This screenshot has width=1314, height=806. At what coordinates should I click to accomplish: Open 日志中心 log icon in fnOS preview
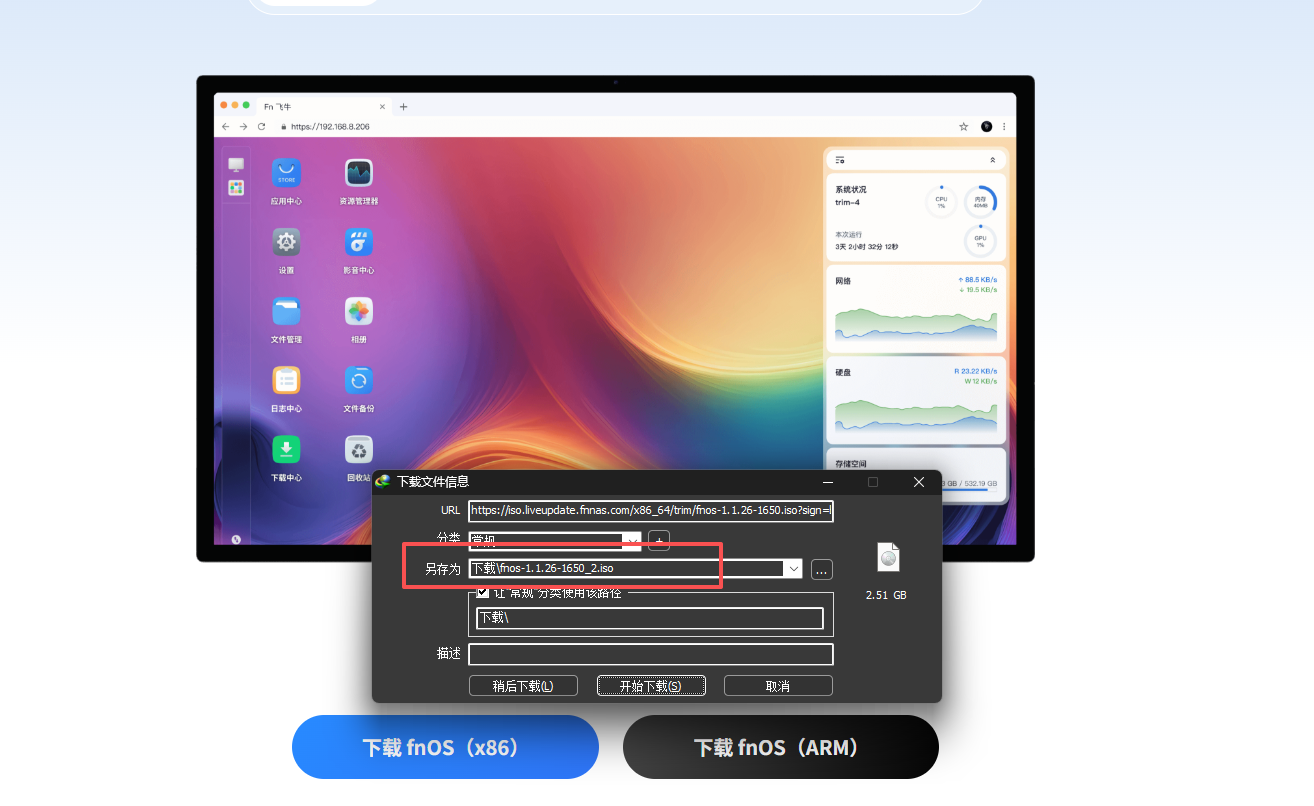287,380
